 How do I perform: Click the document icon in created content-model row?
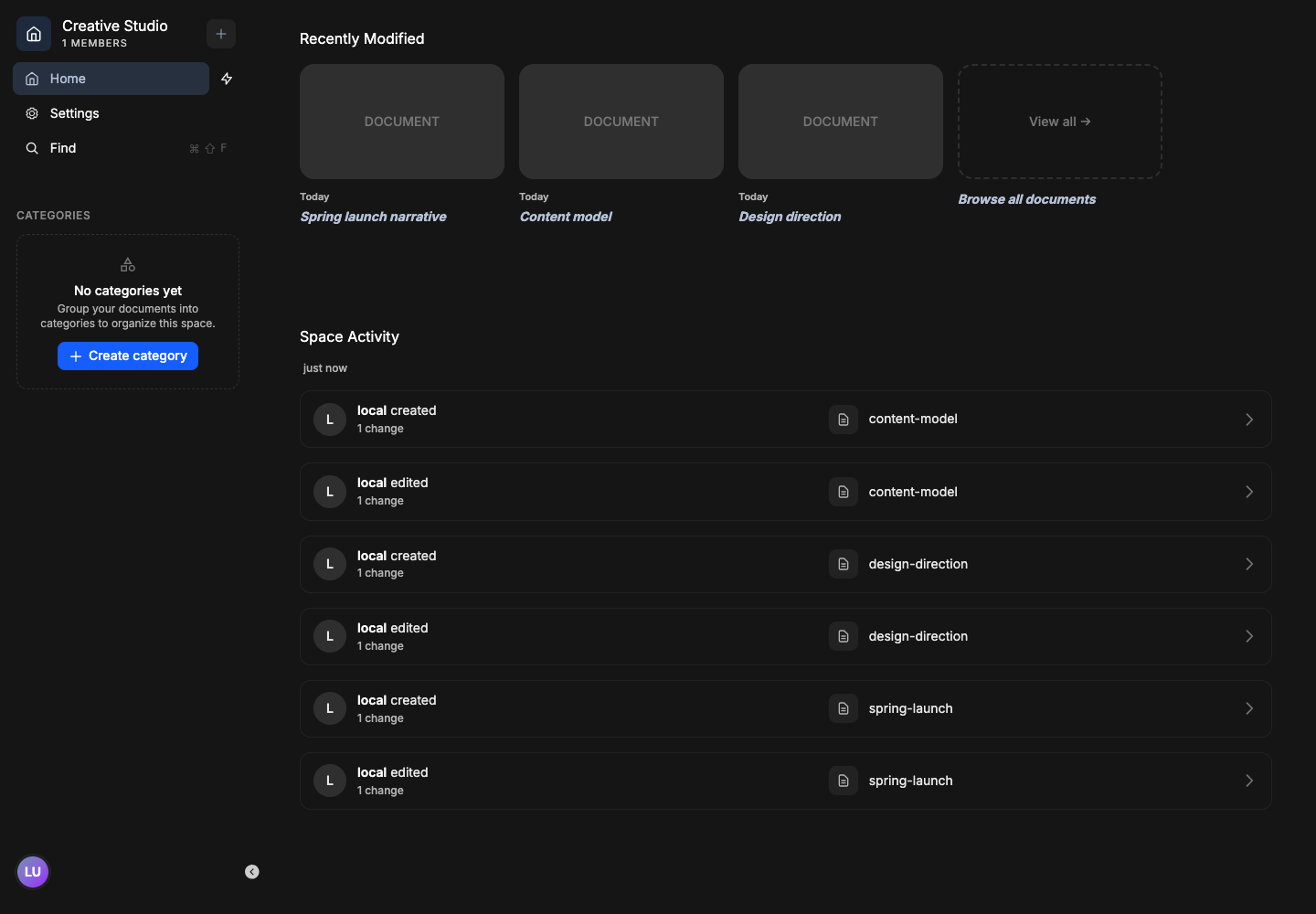click(844, 420)
